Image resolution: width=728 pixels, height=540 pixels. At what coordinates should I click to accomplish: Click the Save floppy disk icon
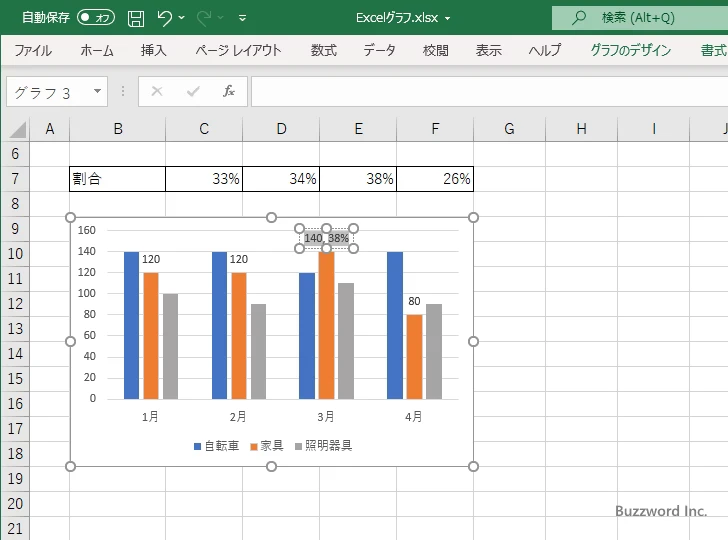pos(136,18)
